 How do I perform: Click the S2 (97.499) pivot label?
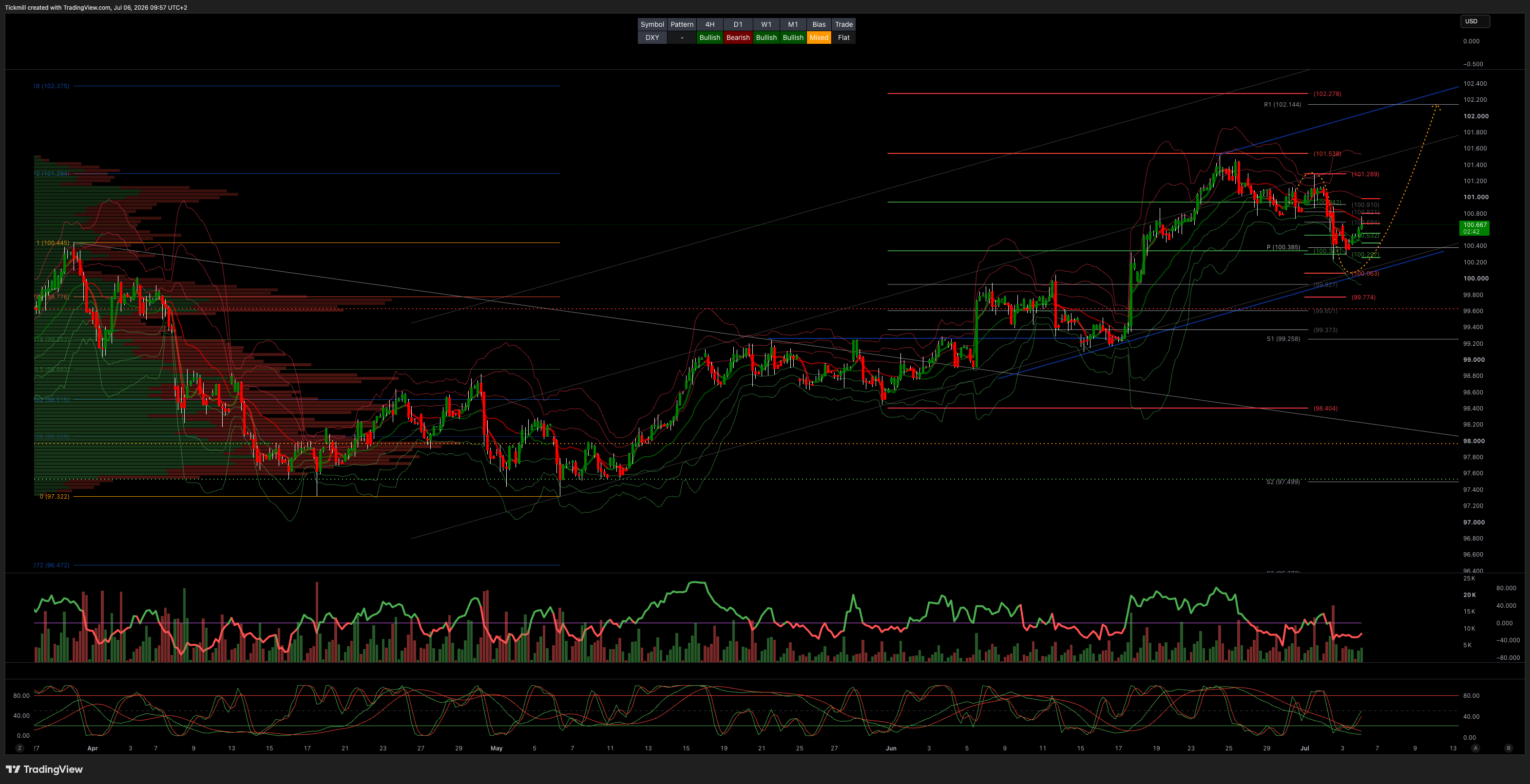pos(1283,482)
